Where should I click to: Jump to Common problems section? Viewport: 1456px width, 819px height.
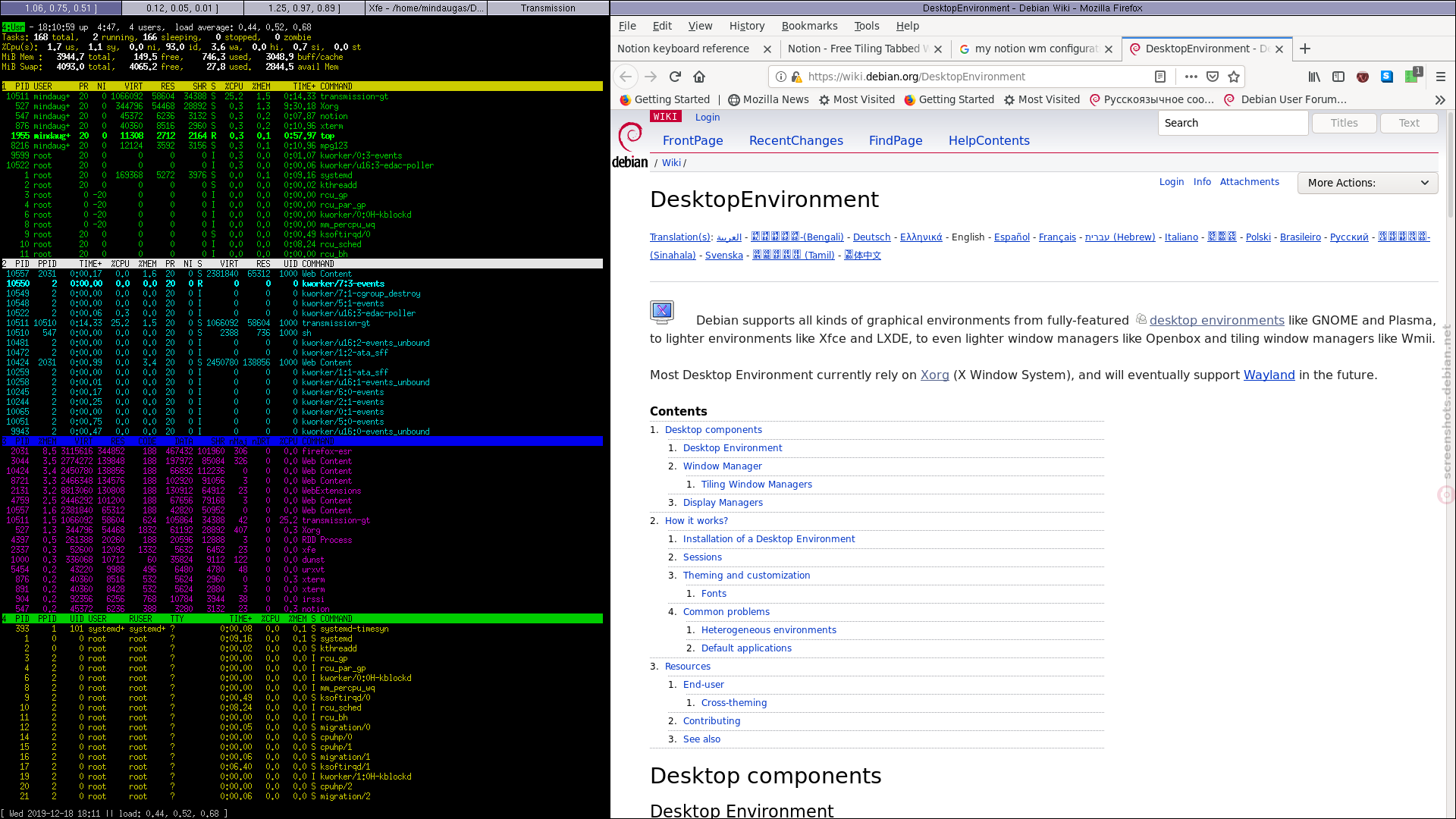(x=726, y=612)
